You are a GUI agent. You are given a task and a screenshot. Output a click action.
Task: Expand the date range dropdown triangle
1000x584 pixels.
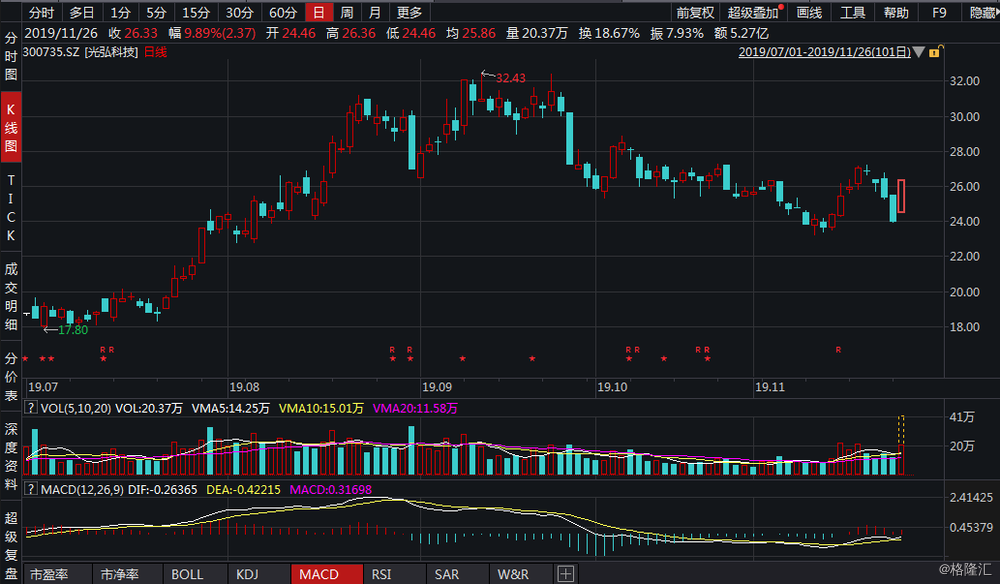point(918,52)
